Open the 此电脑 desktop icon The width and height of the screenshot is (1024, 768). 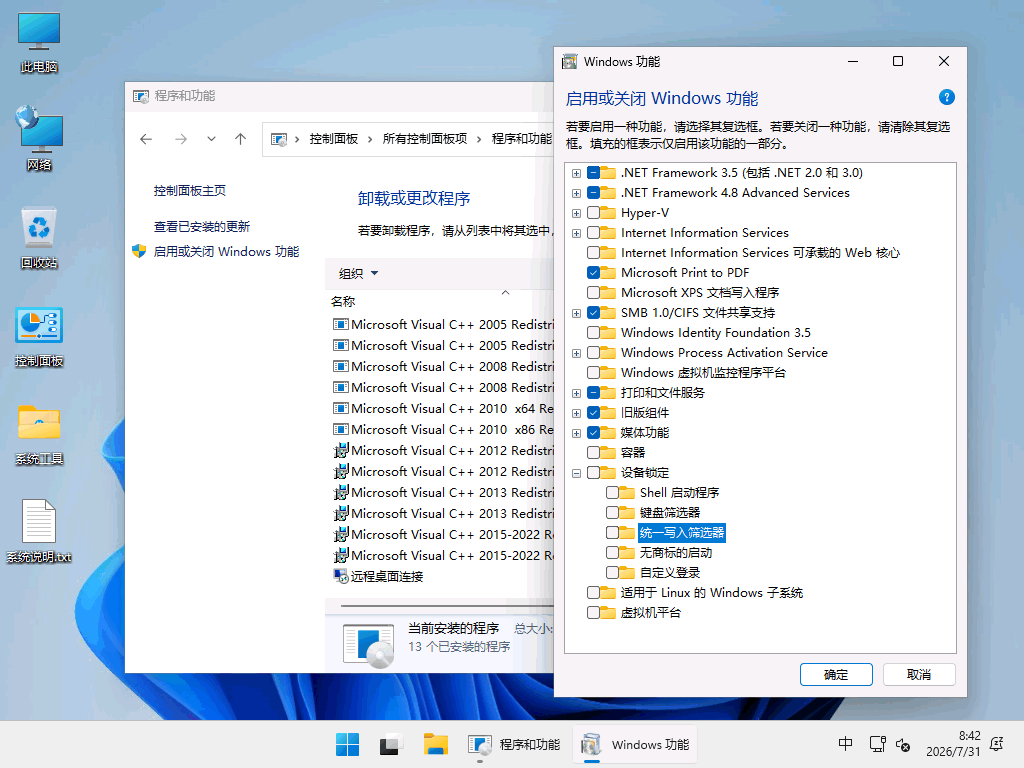[x=39, y=42]
